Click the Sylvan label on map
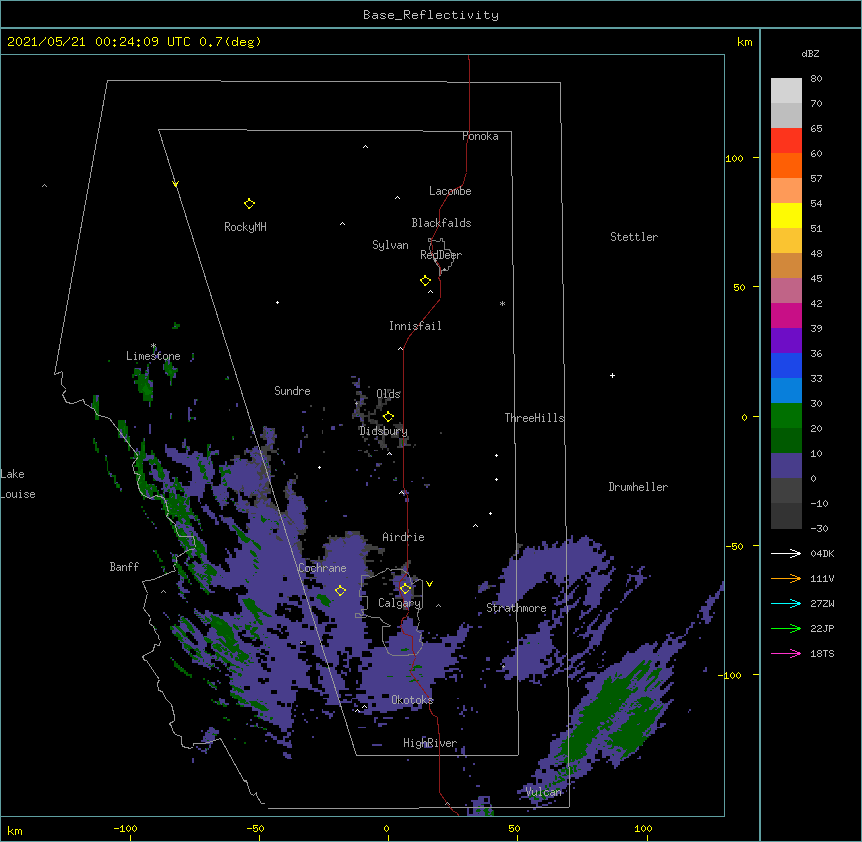 pos(390,245)
